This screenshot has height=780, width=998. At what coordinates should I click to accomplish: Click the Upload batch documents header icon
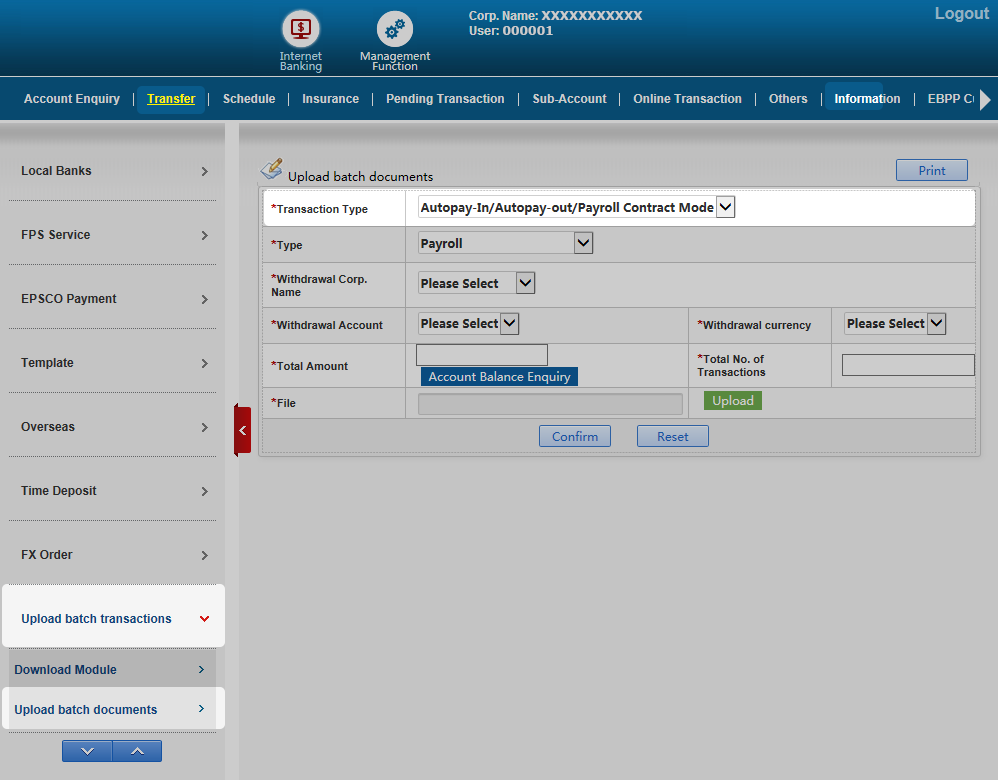click(272, 169)
